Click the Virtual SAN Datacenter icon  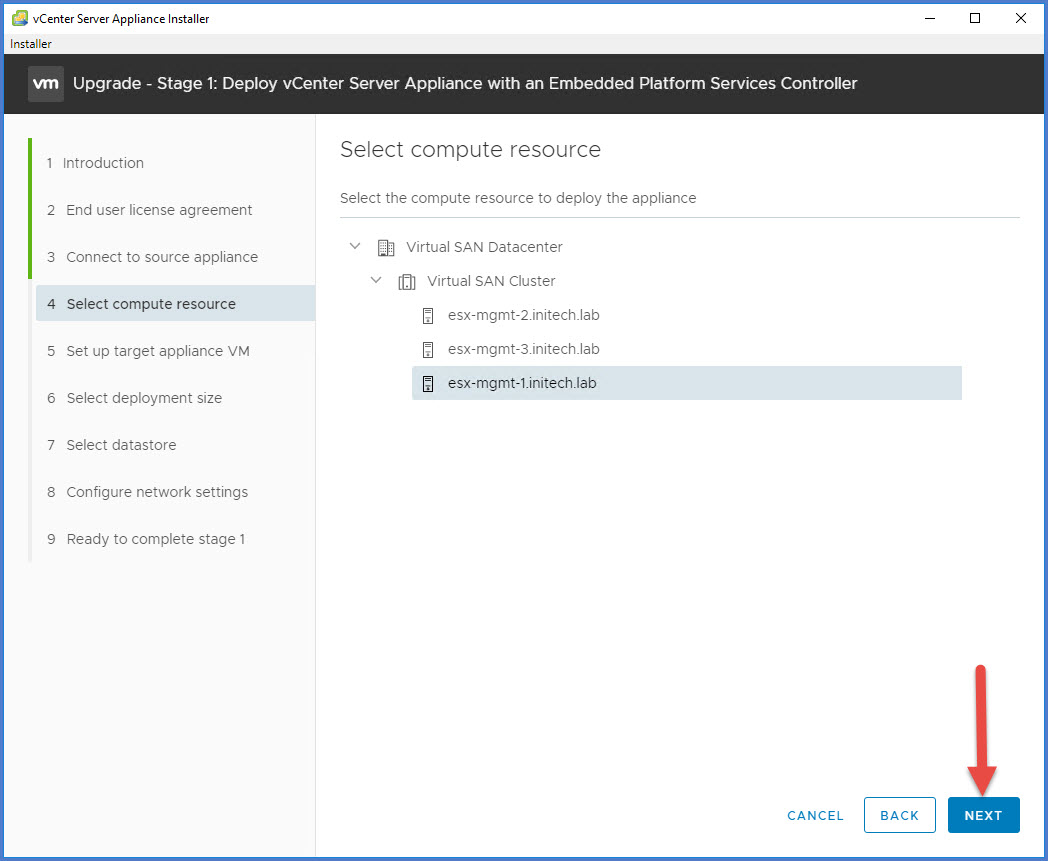385,247
